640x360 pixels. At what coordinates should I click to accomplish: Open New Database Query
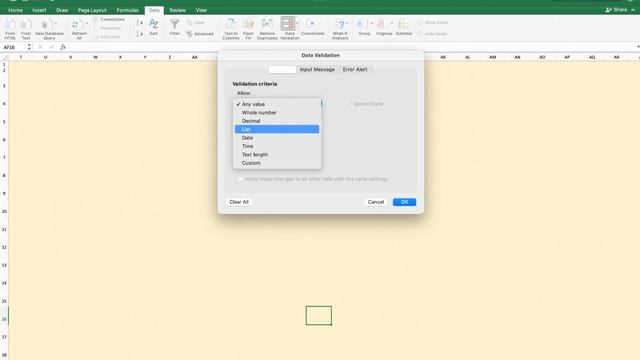(49, 29)
